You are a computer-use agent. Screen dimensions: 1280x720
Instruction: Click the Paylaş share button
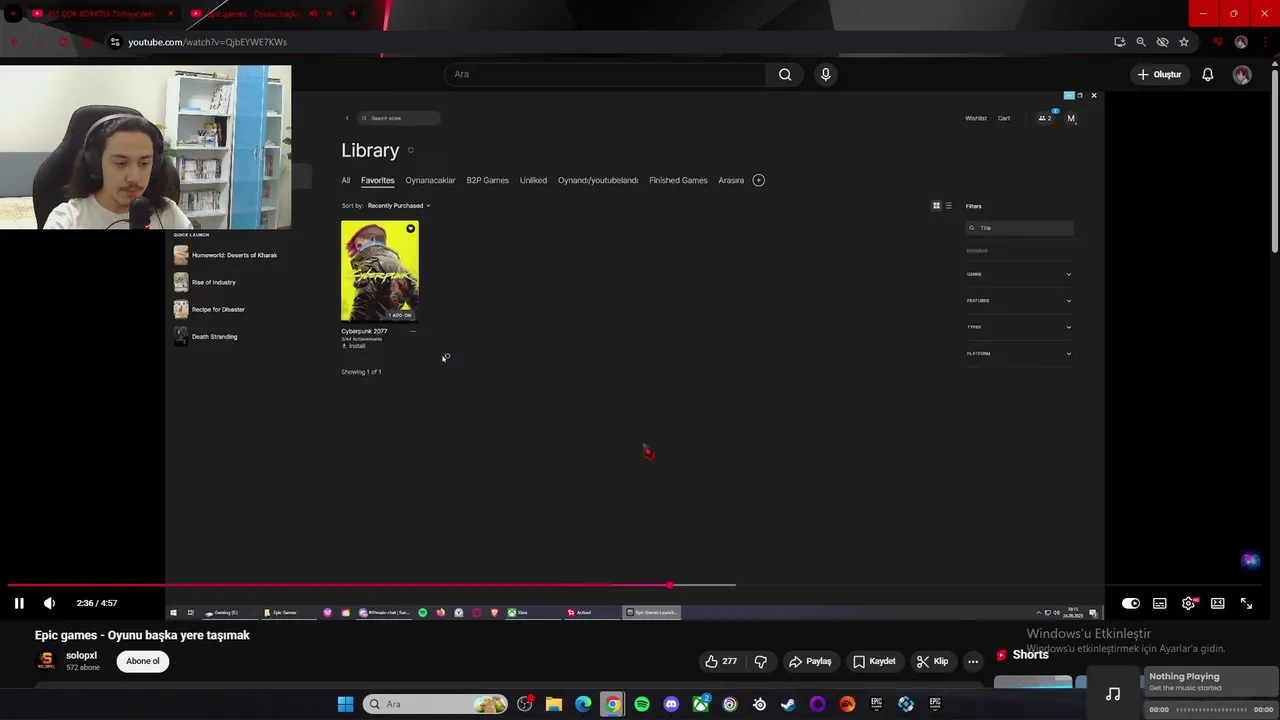coord(810,661)
